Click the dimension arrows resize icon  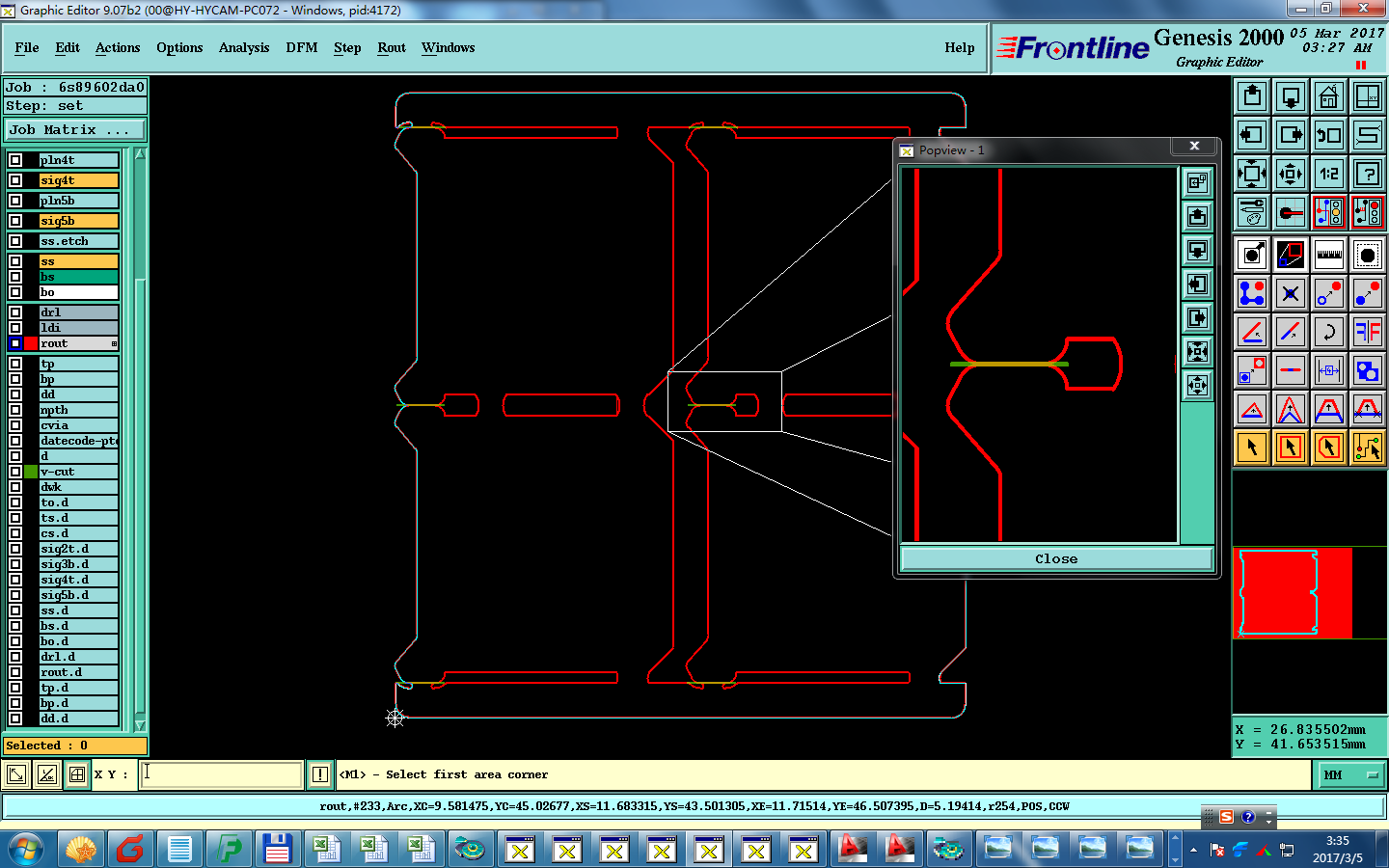tap(1328, 370)
